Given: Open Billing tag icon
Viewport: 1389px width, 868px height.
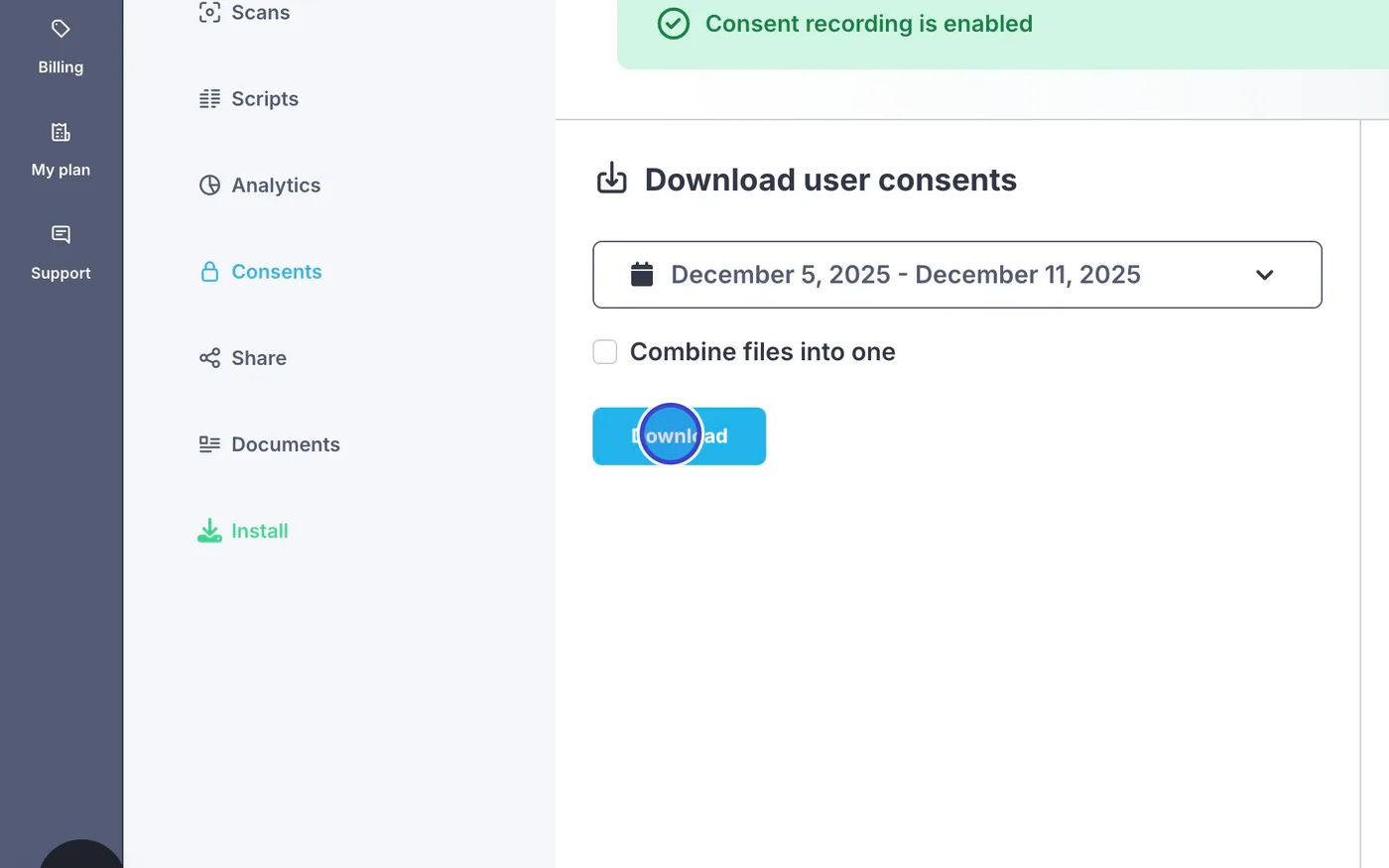Looking at the screenshot, I should click(61, 29).
